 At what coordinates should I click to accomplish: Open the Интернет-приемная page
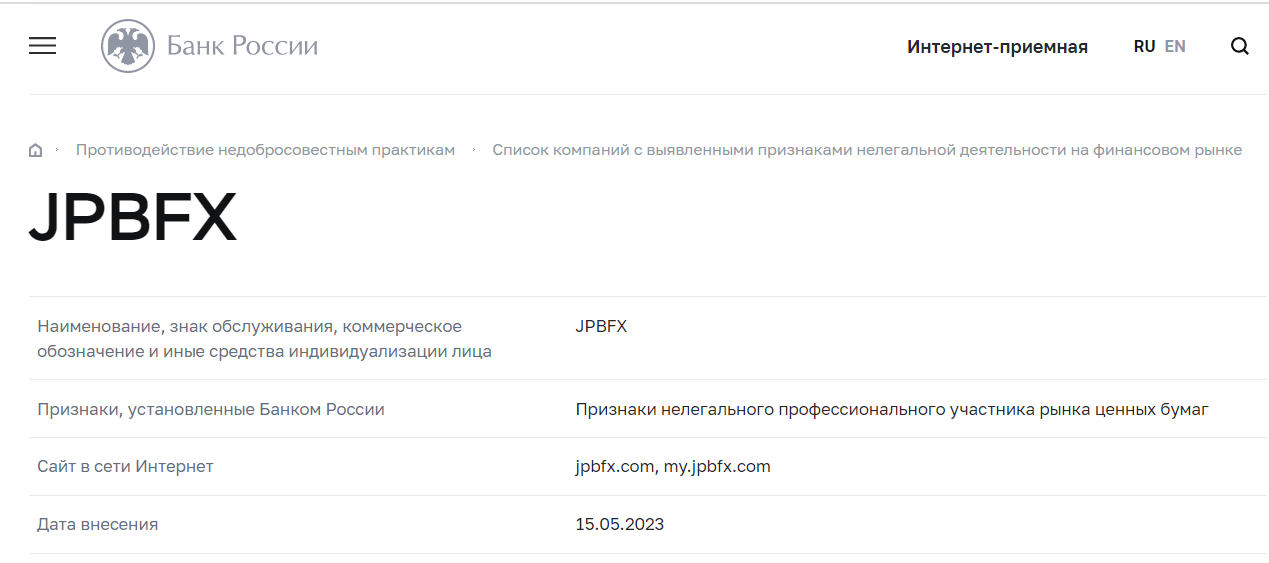click(997, 46)
